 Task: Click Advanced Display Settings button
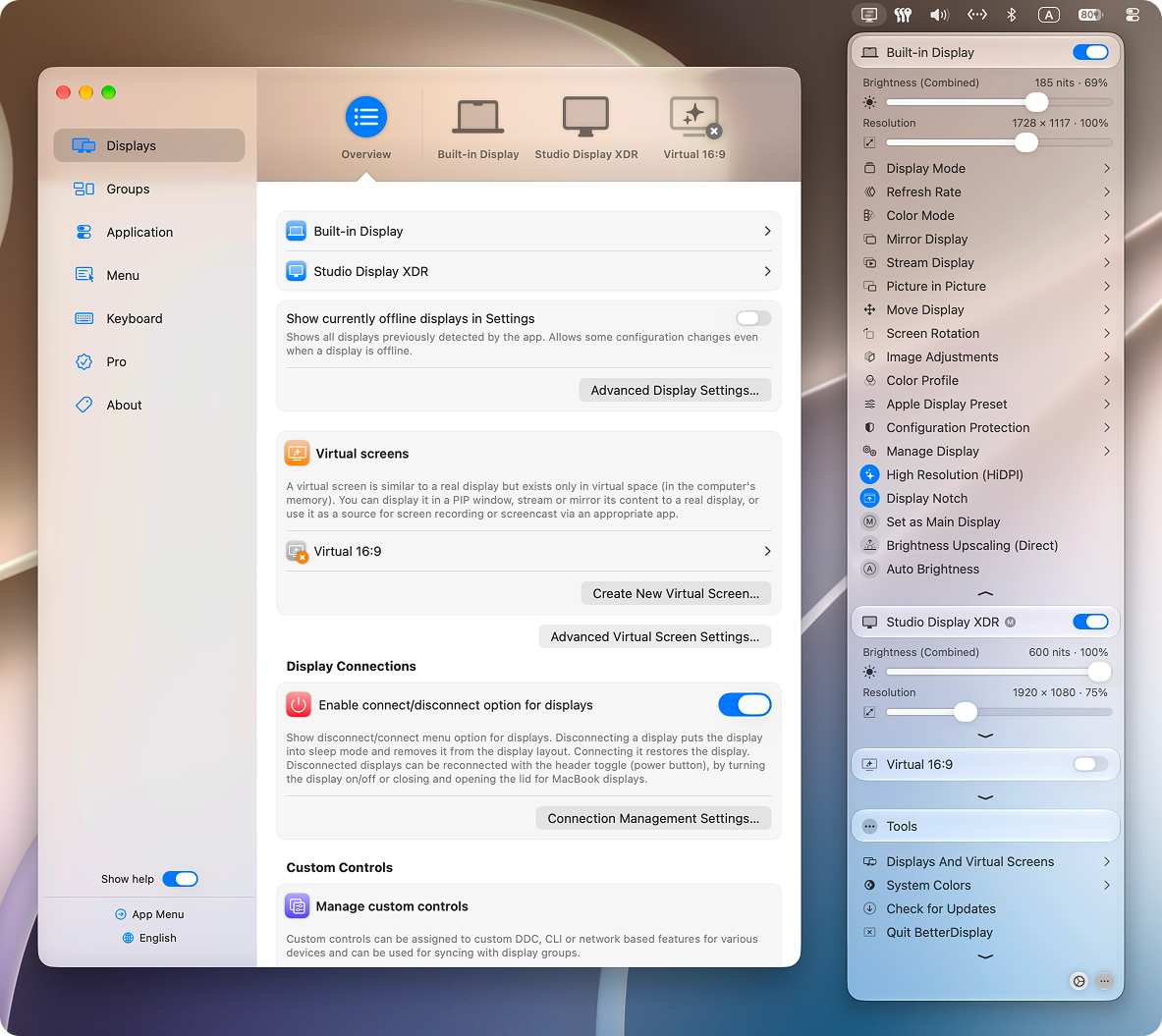[x=675, y=390]
